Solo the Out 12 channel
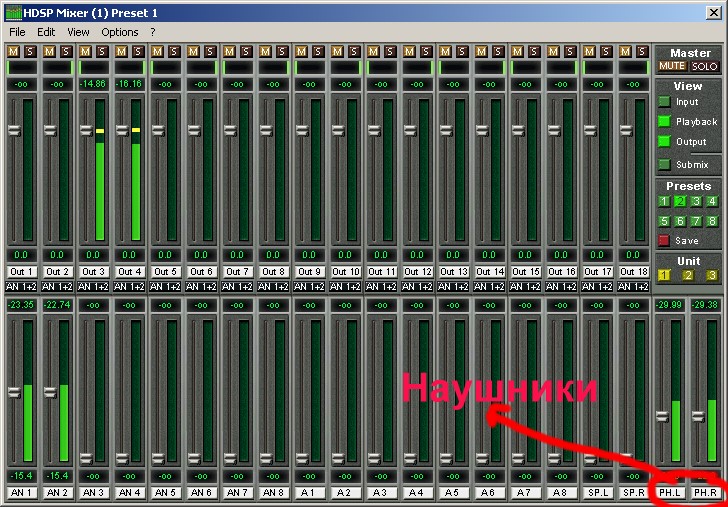Viewport: 728px width, 507px height. pyautogui.click(x=426, y=52)
